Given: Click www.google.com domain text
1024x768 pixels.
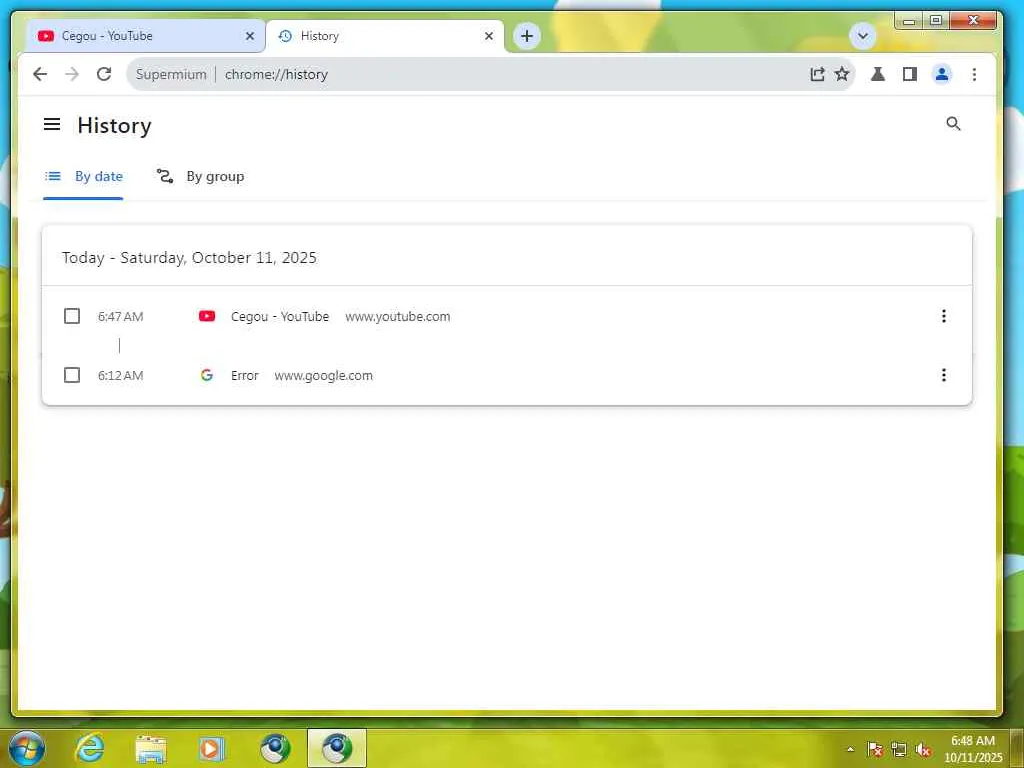Looking at the screenshot, I should click(x=323, y=376).
